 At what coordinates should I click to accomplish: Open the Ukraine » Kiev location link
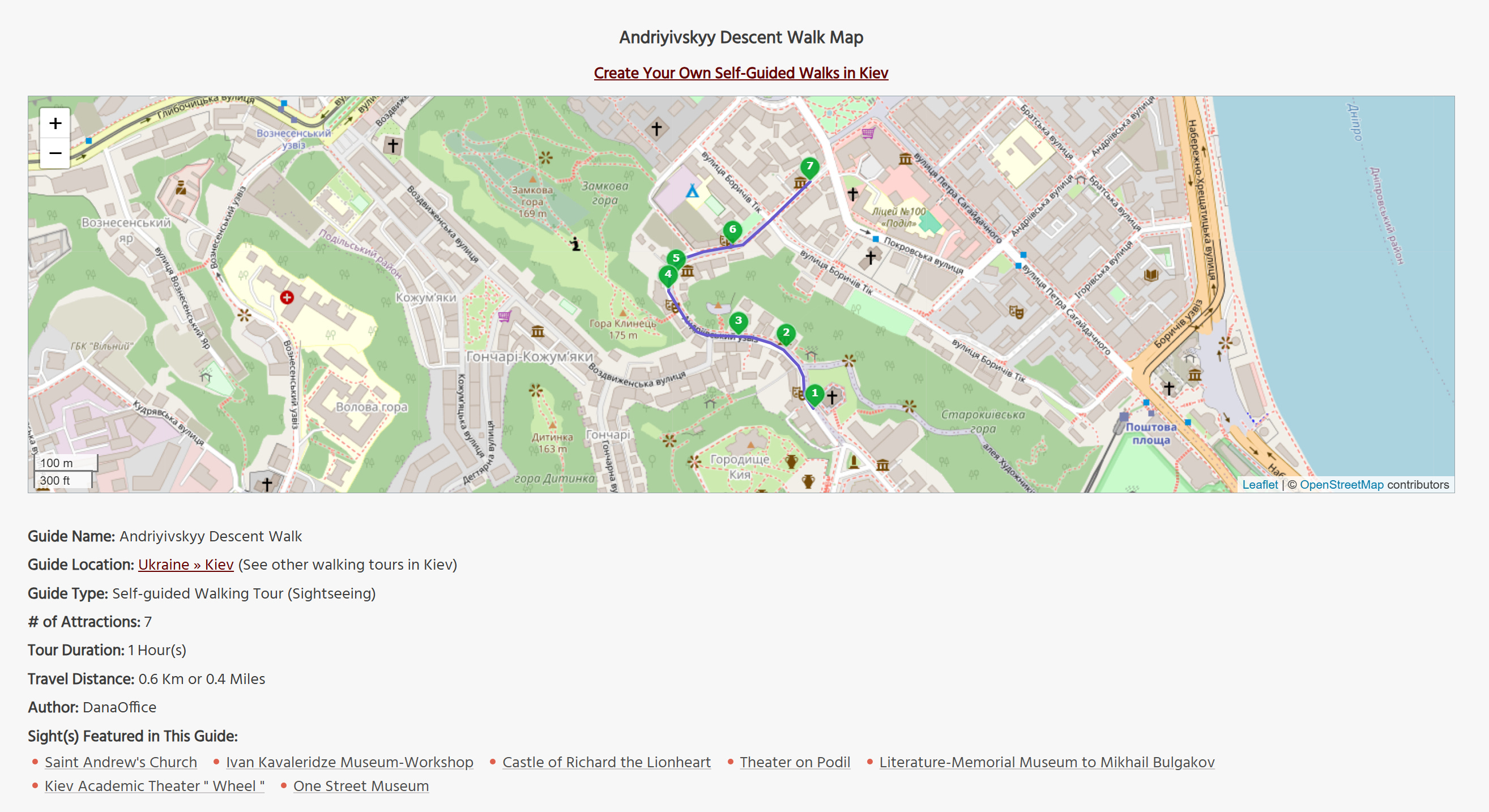coord(186,564)
